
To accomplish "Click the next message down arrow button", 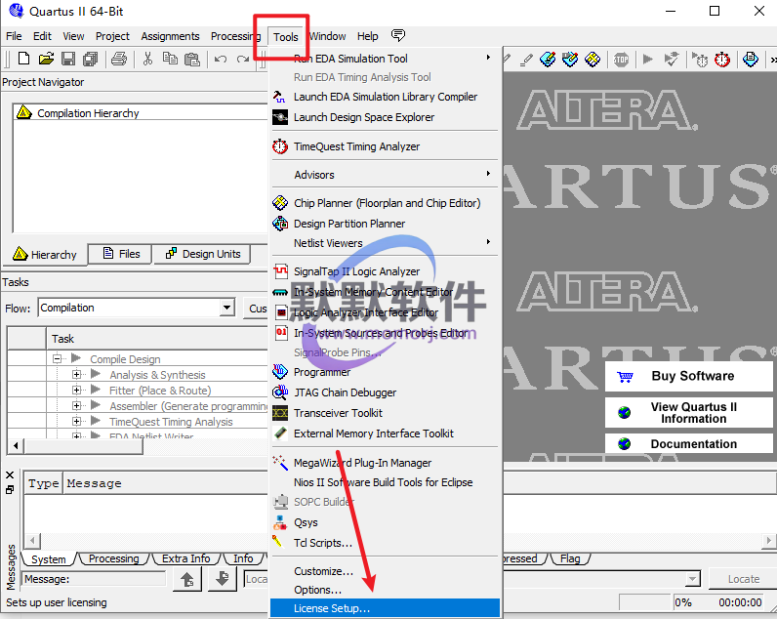I will pos(222,579).
